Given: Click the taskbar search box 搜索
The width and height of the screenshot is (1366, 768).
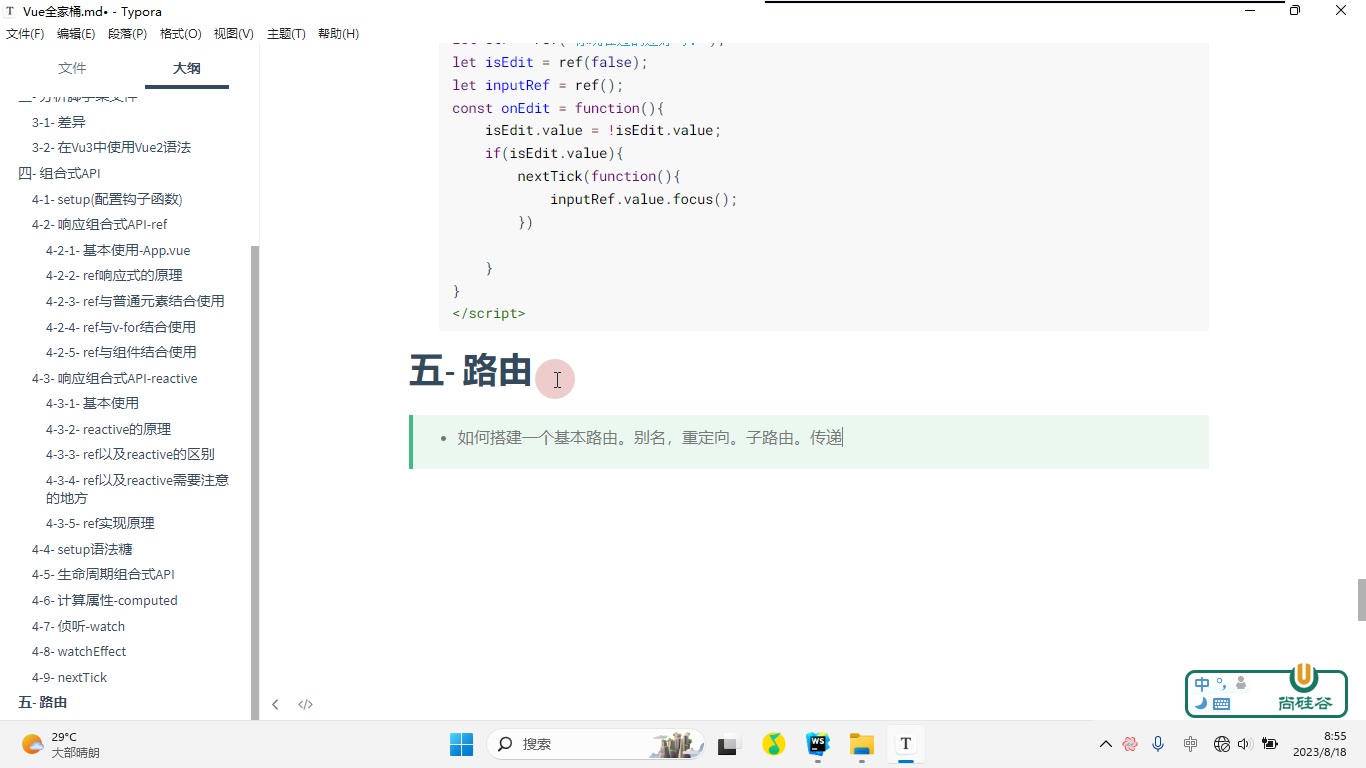Looking at the screenshot, I should tap(595, 744).
